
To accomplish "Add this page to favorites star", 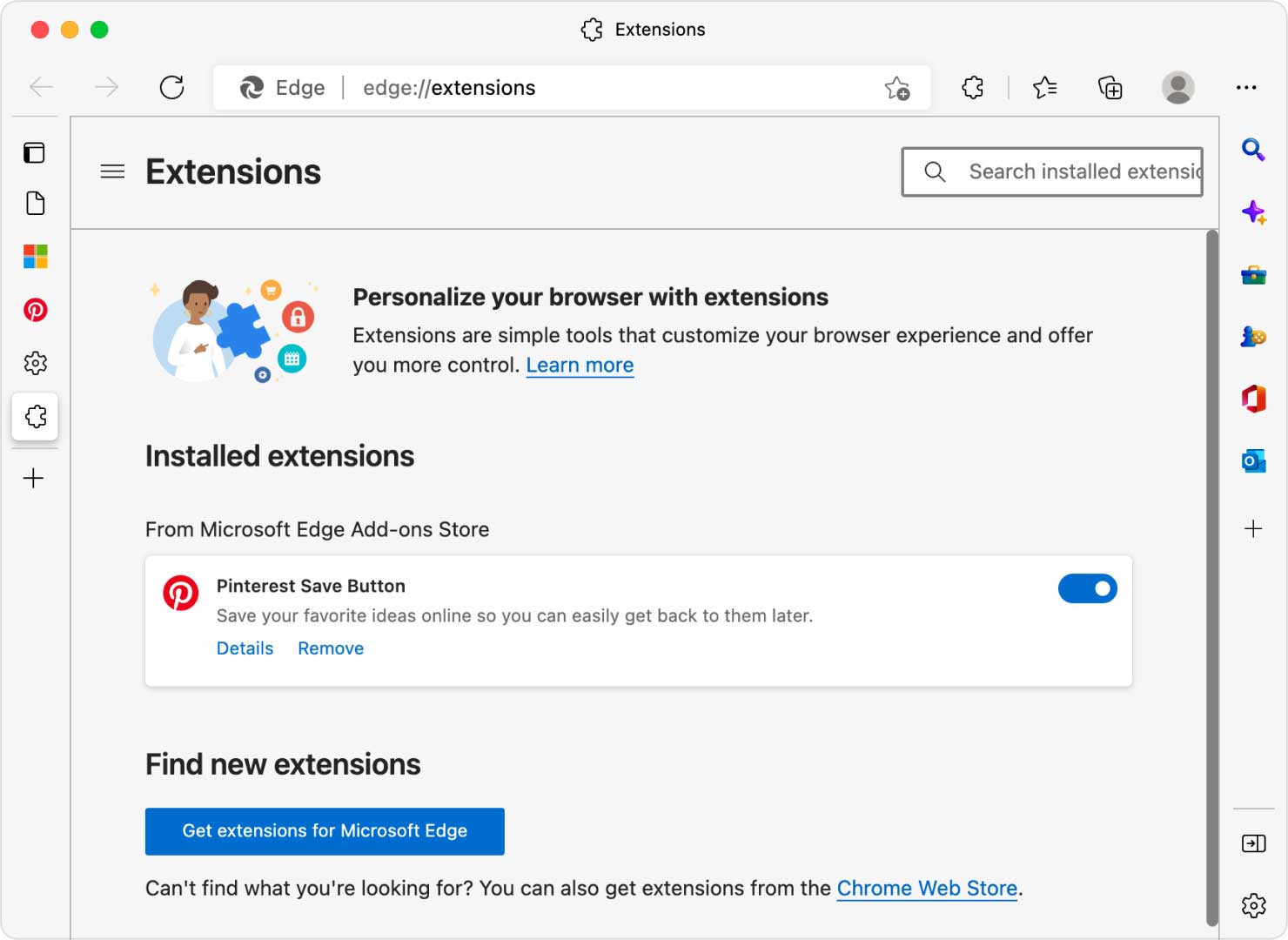I will [x=897, y=88].
